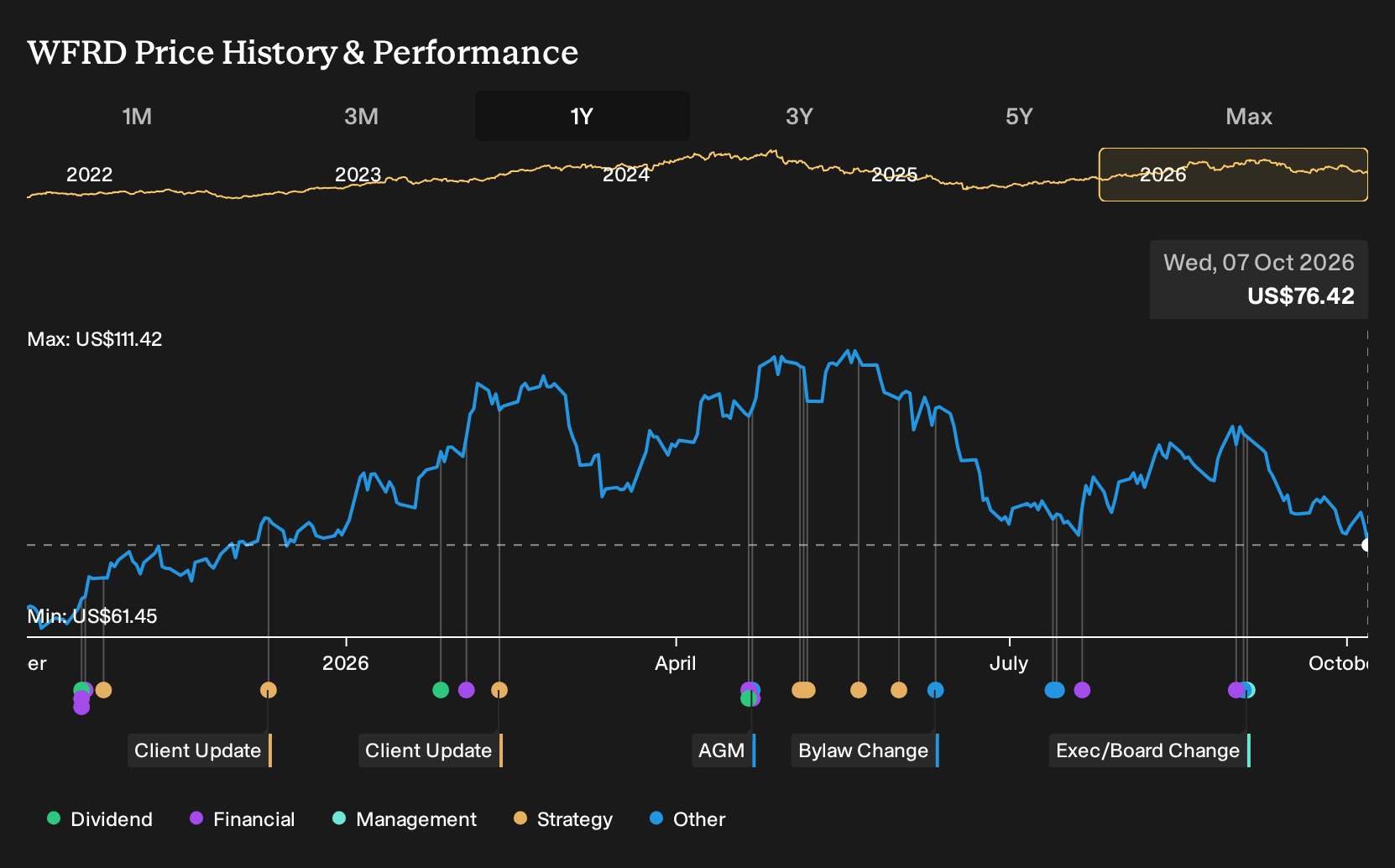Click the April axis label
This screenshot has width=1395, height=868.
(676, 663)
